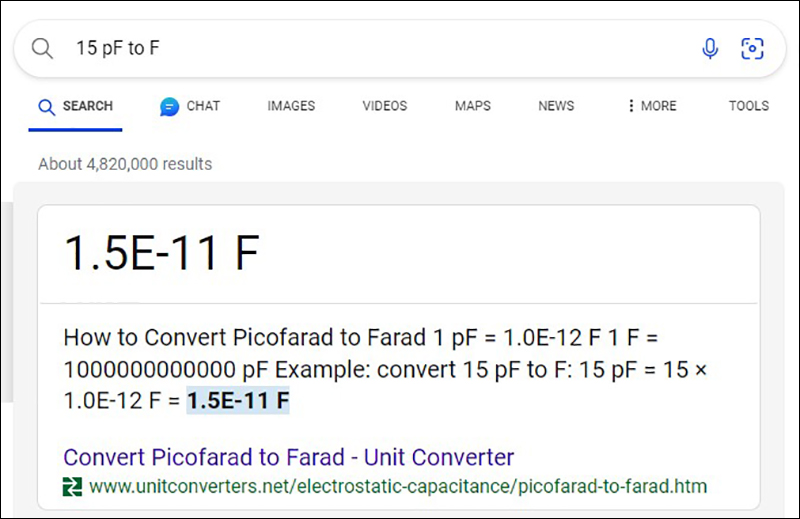
Task: Click the www.unitconverters.net URL
Action: click(x=397, y=487)
